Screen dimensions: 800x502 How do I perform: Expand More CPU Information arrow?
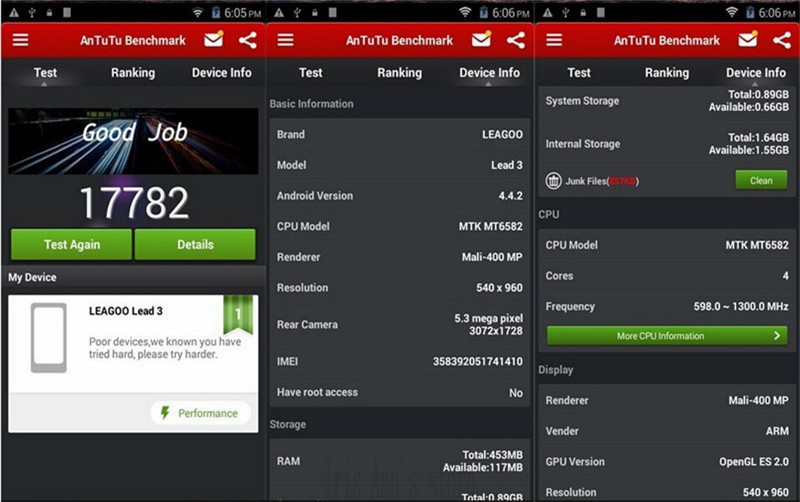click(777, 336)
